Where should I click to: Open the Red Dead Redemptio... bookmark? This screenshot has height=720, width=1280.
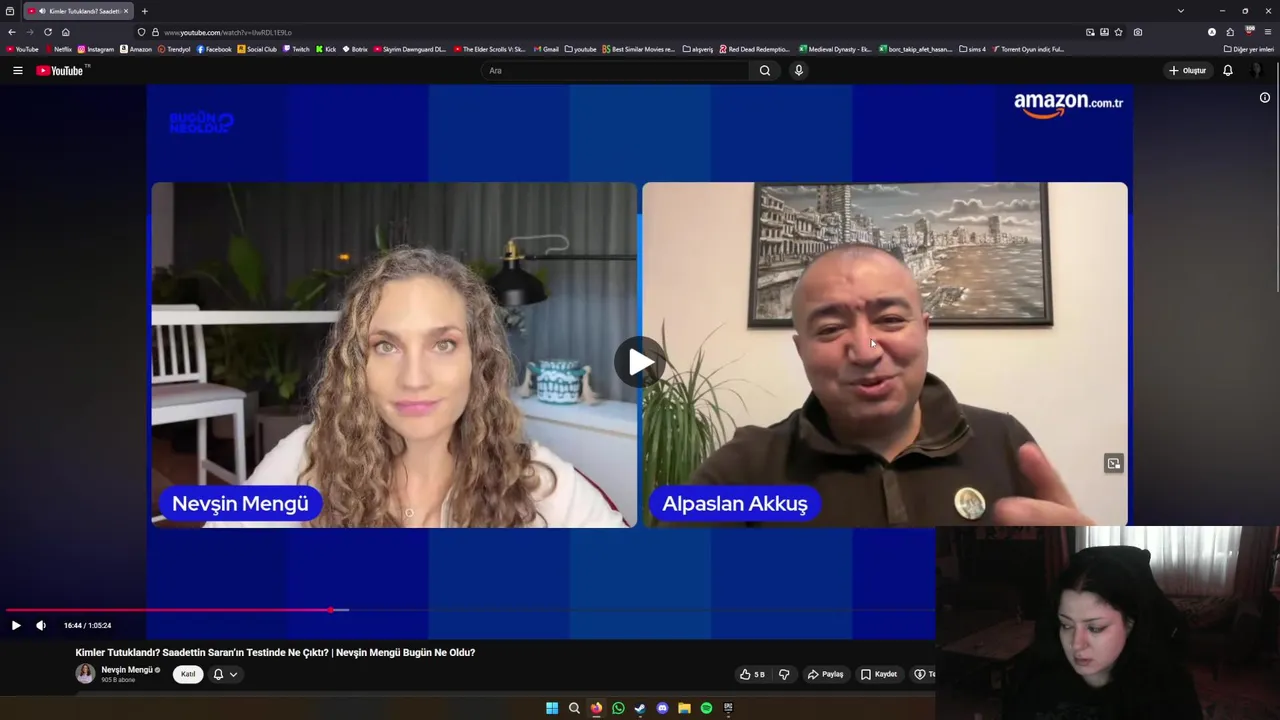(x=754, y=49)
